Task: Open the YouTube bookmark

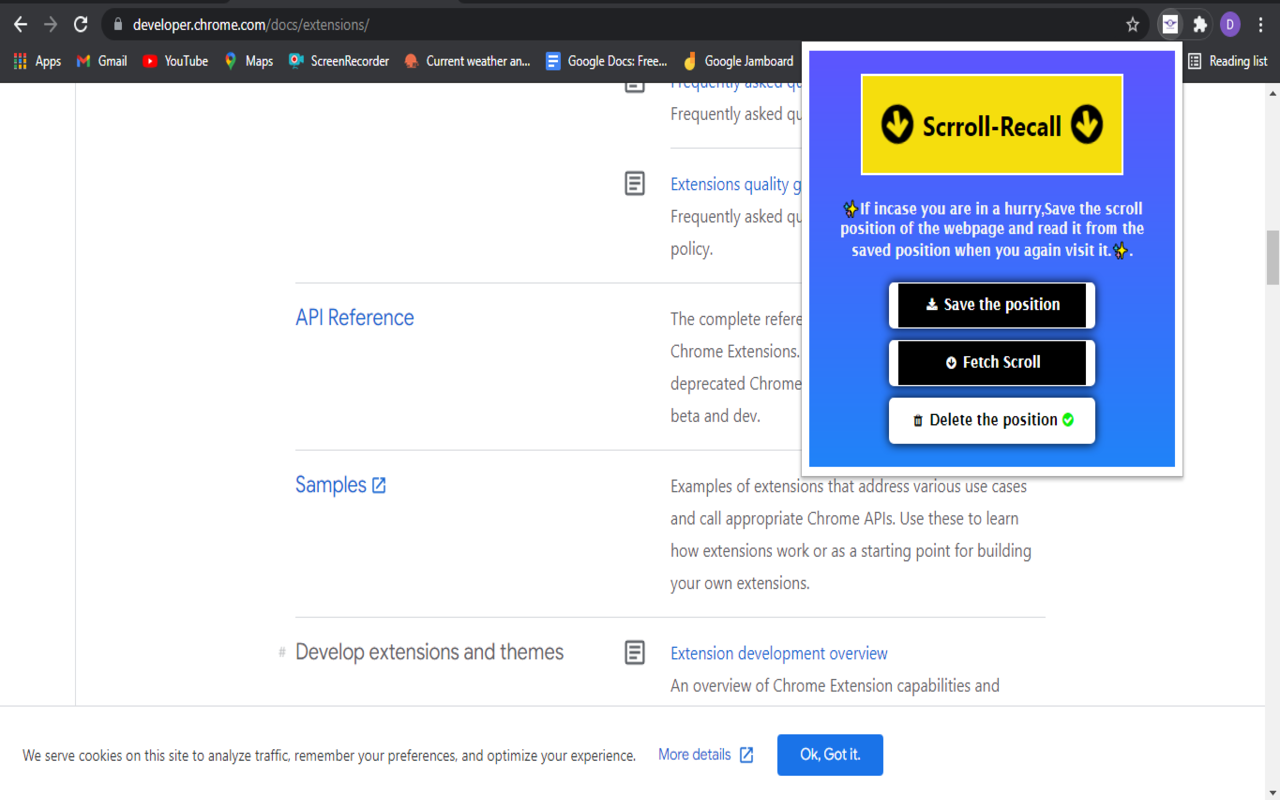Action: (175, 61)
